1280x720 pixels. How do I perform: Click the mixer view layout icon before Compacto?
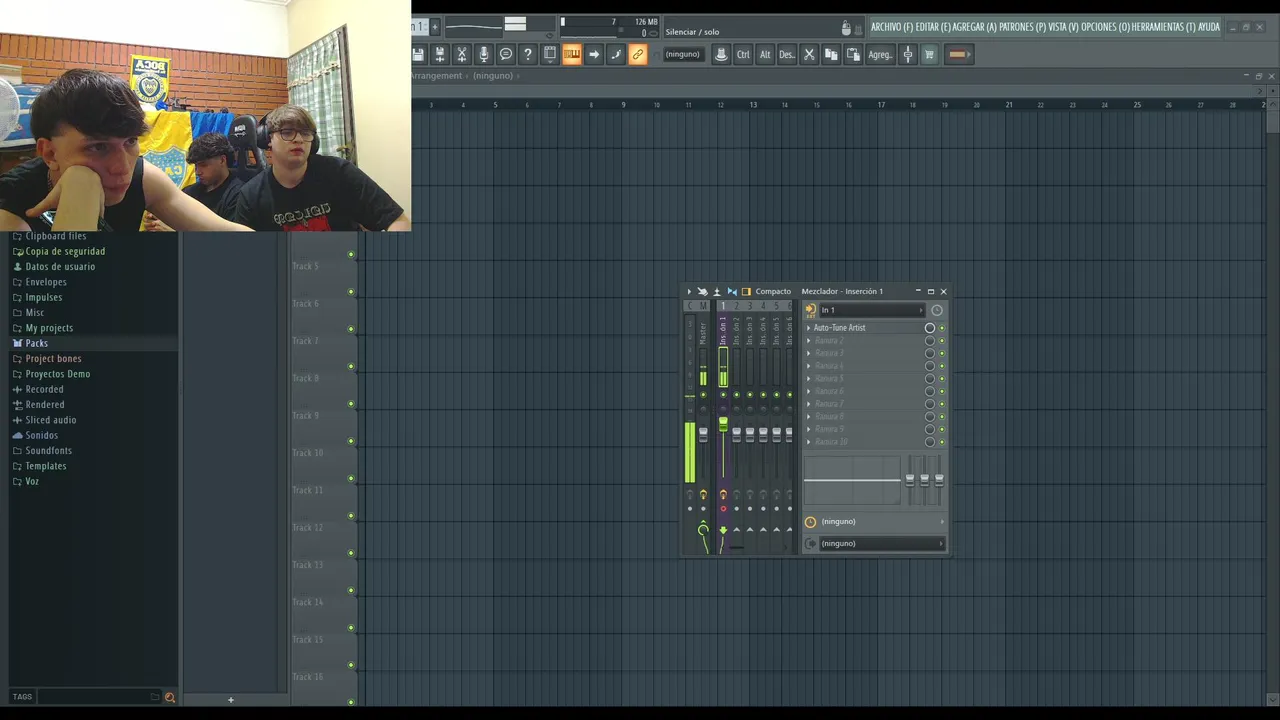pos(746,291)
